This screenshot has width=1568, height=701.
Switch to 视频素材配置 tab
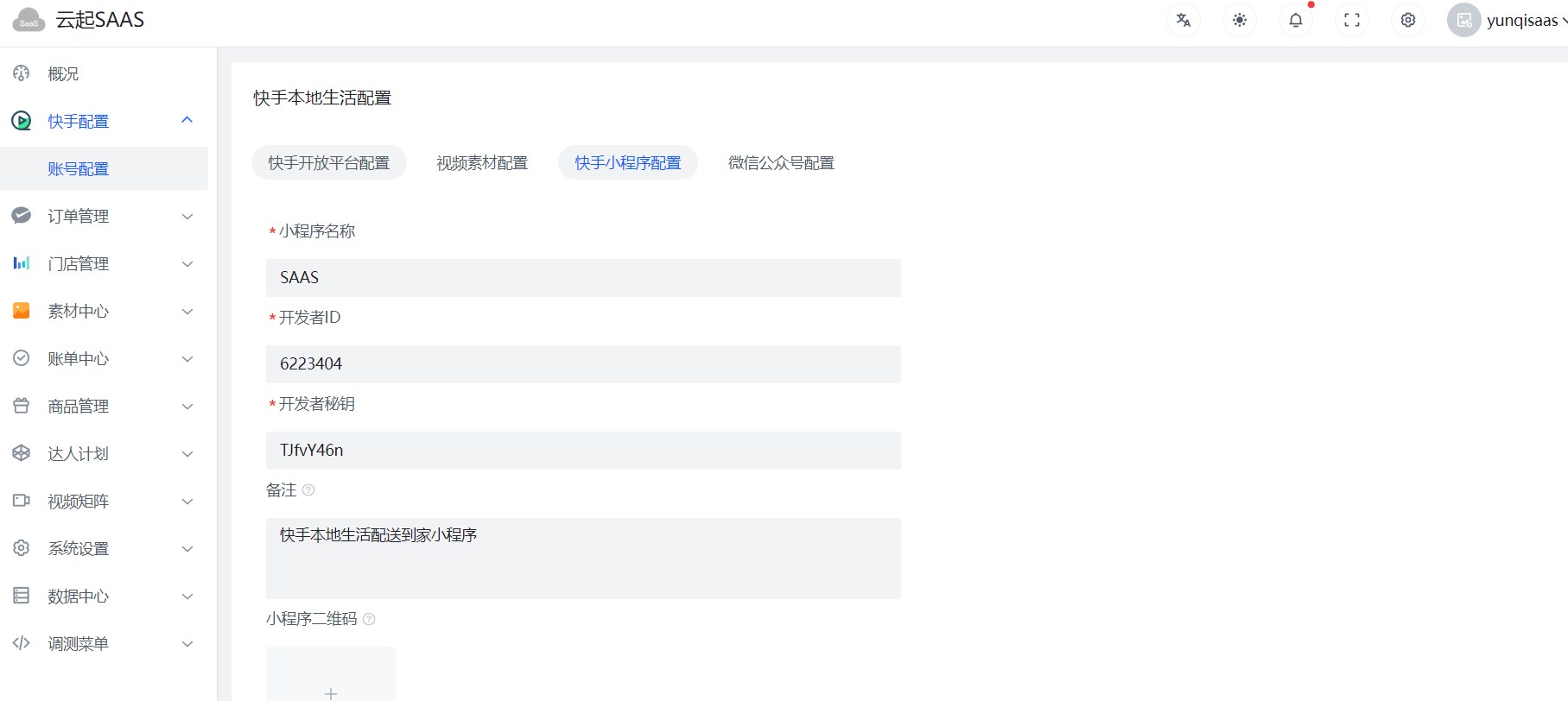point(482,162)
